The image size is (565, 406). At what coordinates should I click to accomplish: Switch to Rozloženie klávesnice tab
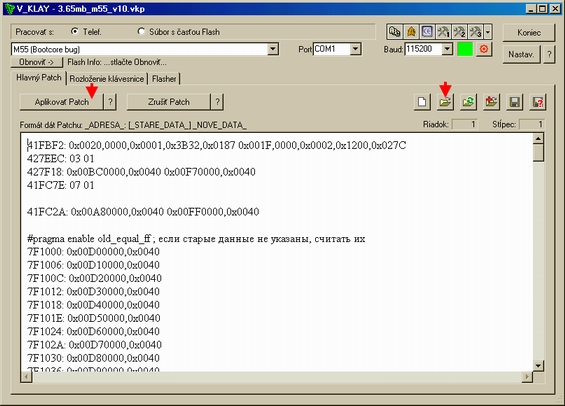pyautogui.click(x=107, y=79)
